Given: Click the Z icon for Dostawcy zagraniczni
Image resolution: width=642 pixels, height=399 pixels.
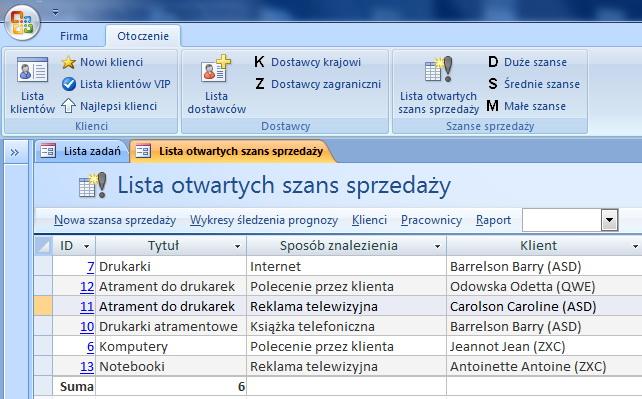Looking at the screenshot, I should click(260, 84).
